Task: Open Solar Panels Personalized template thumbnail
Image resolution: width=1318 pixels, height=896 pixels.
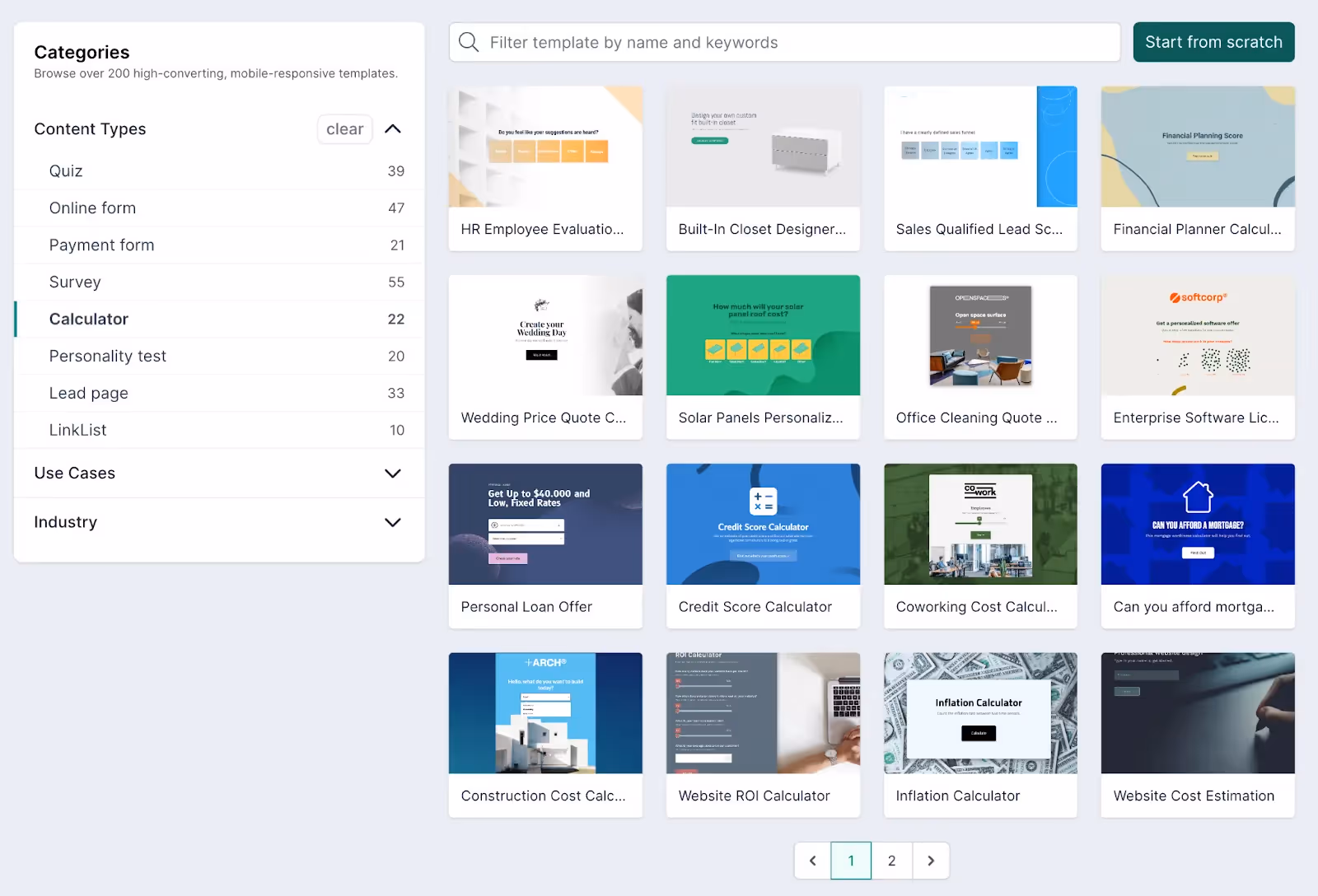Action: point(763,335)
